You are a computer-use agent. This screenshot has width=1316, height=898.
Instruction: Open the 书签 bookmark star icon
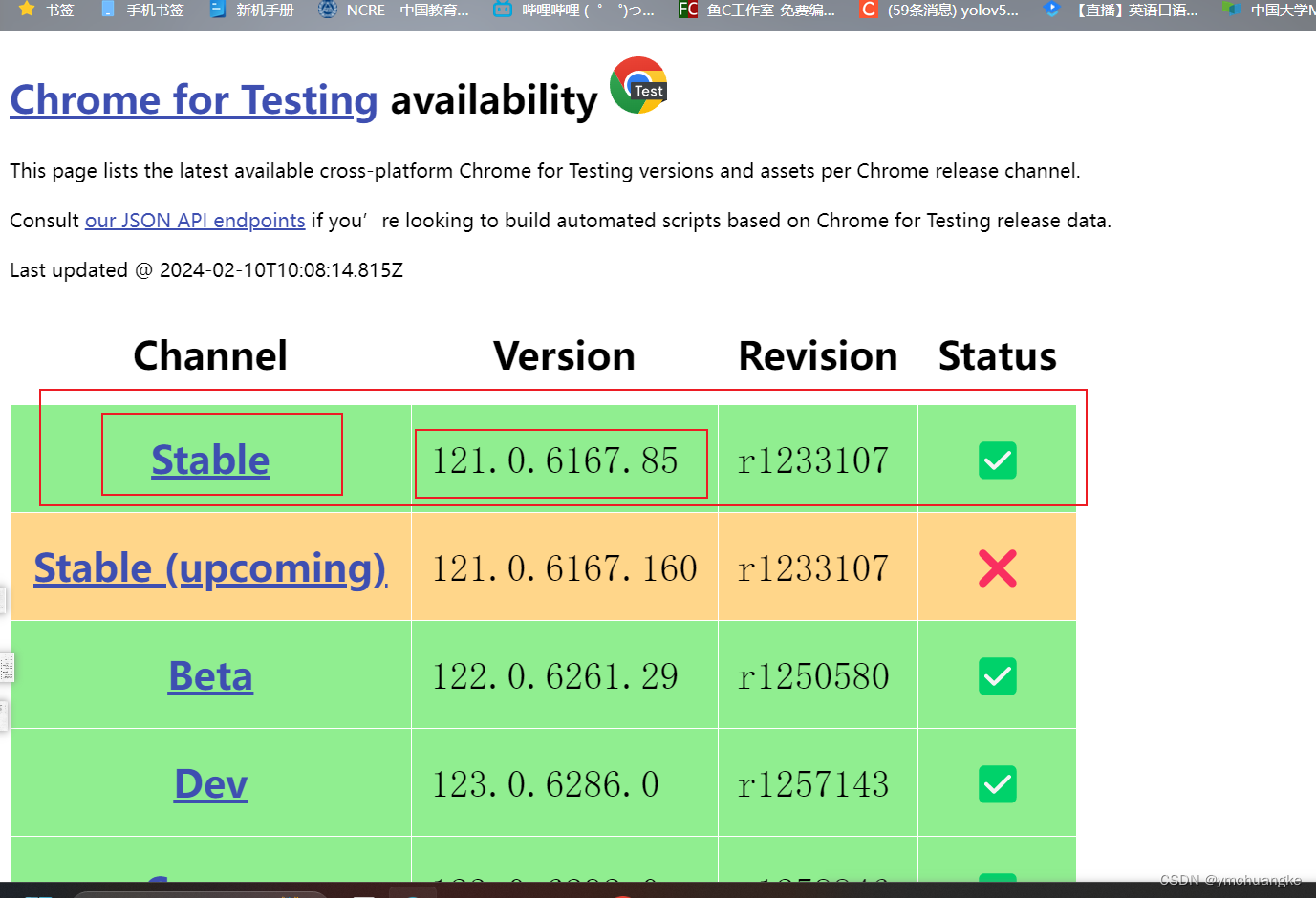pos(27,9)
